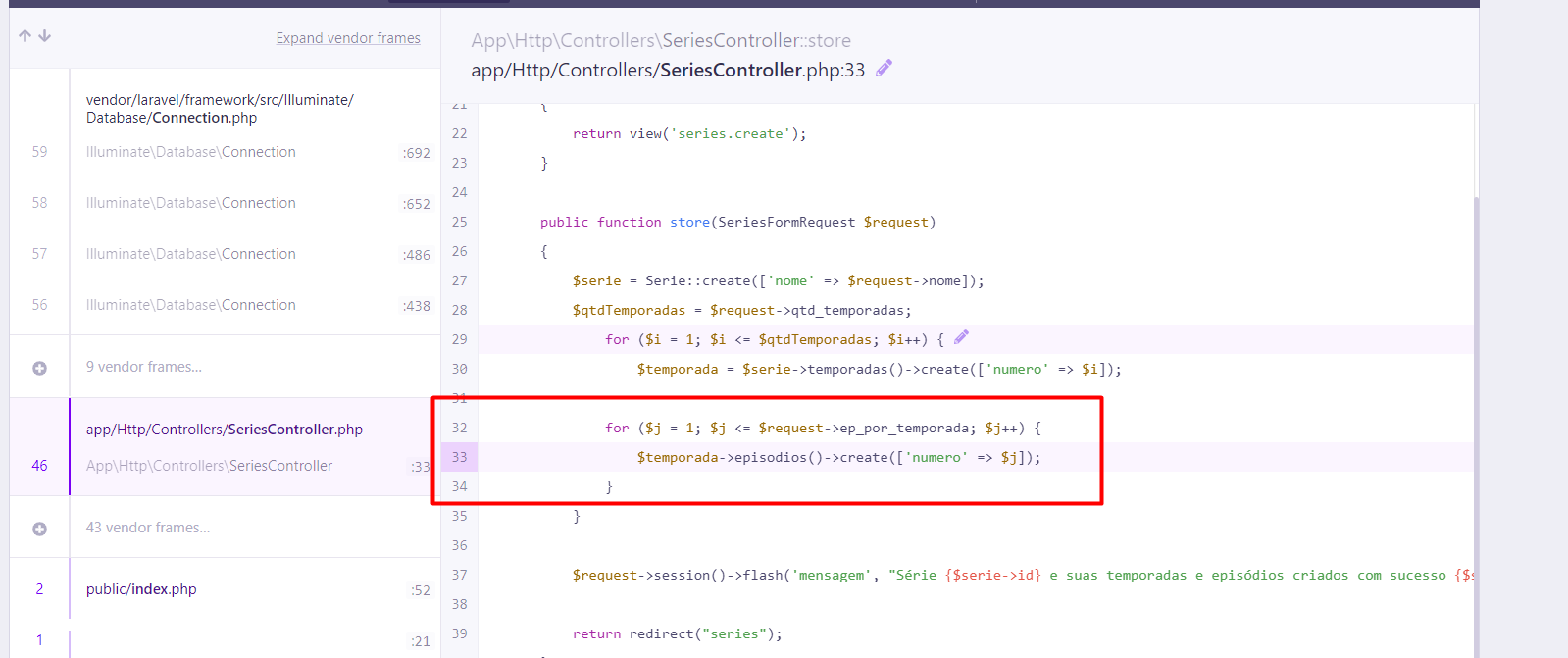Click the Serie::create code line
Image resolution: width=1568 pixels, height=658 pixels.
point(778,280)
